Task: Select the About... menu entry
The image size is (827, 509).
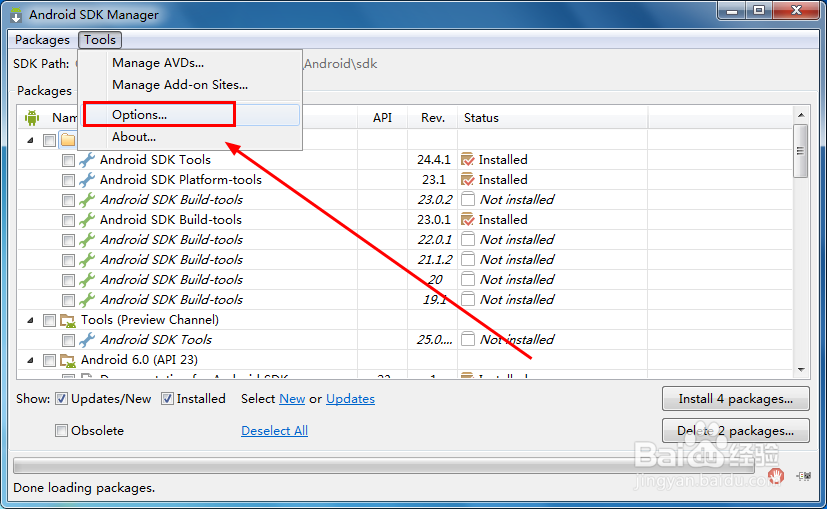Action: click(x=134, y=137)
